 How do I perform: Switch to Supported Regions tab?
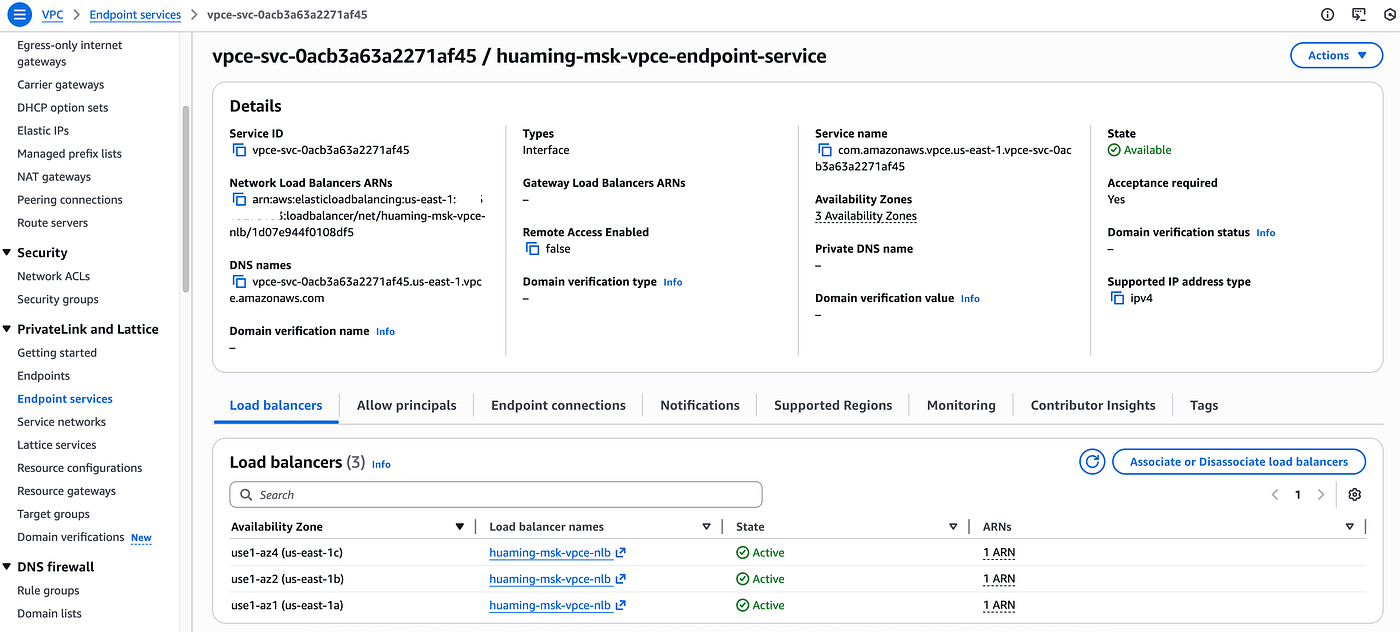tap(833, 405)
